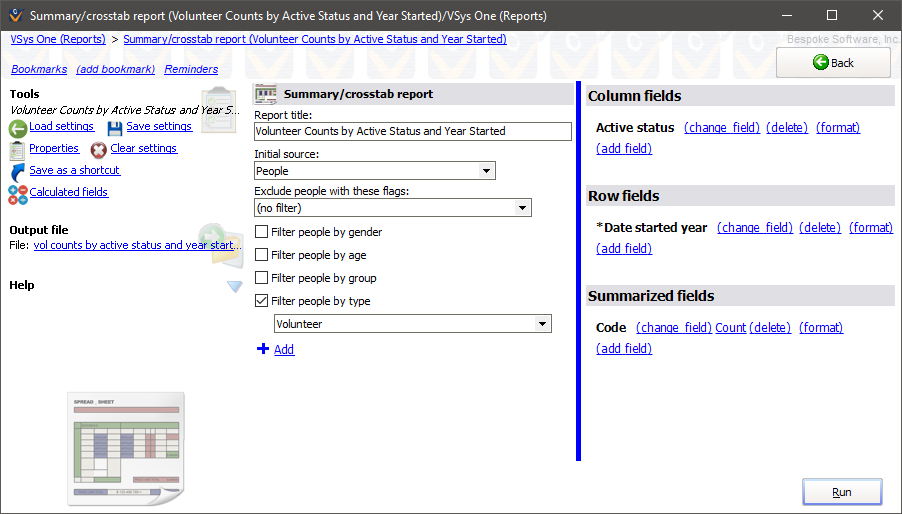Image resolution: width=902 pixels, height=514 pixels.
Task: Open the Calculated fields link
Action: (68, 191)
